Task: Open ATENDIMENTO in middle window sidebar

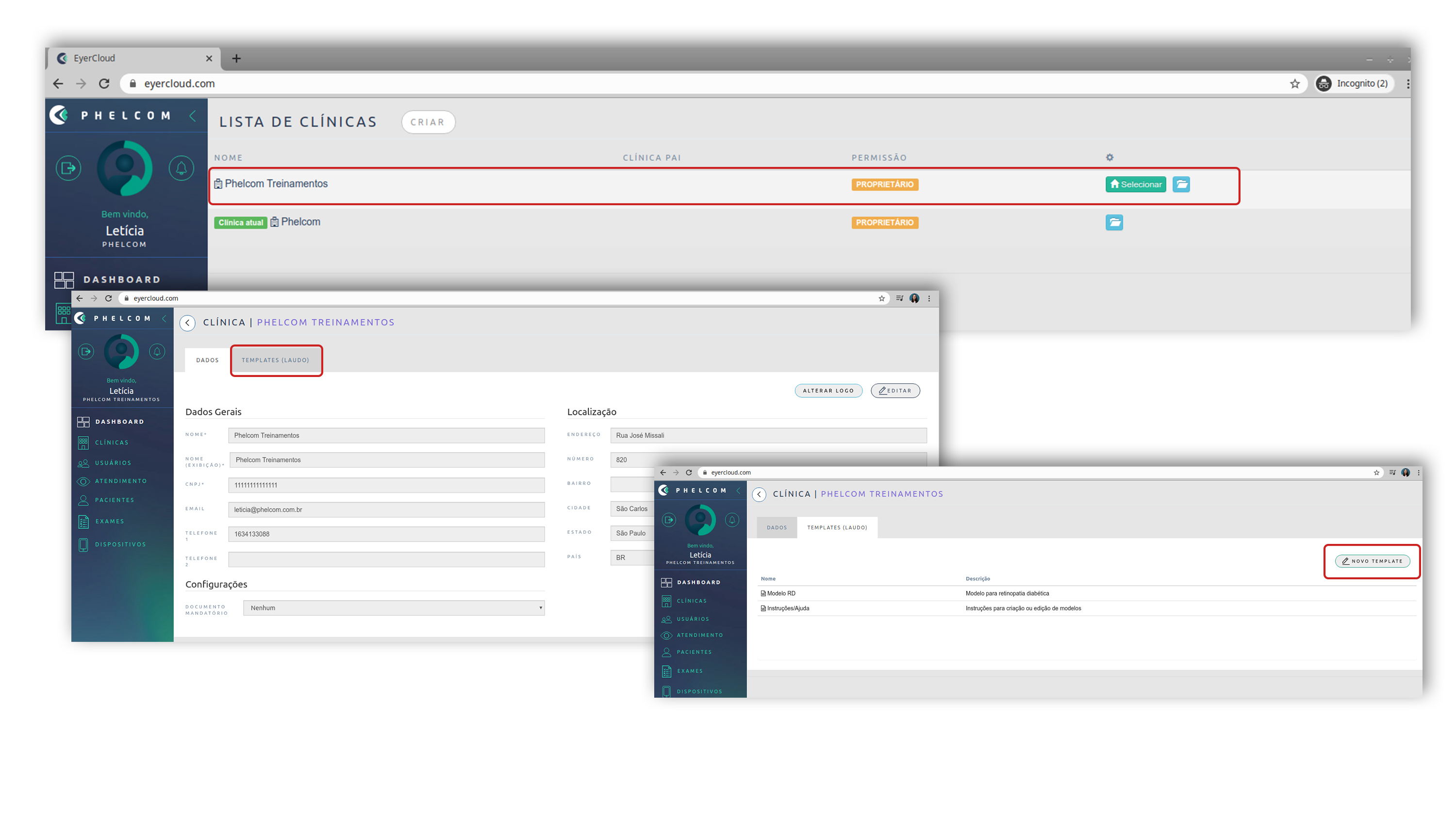Action: pyautogui.click(x=112, y=481)
